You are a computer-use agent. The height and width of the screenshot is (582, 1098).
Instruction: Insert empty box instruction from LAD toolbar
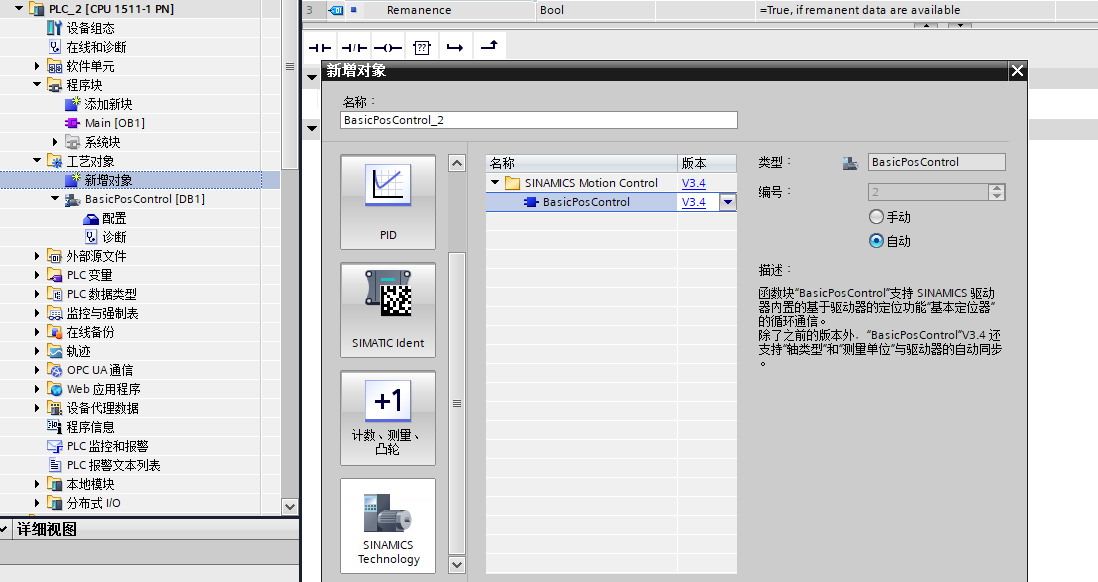pos(422,48)
